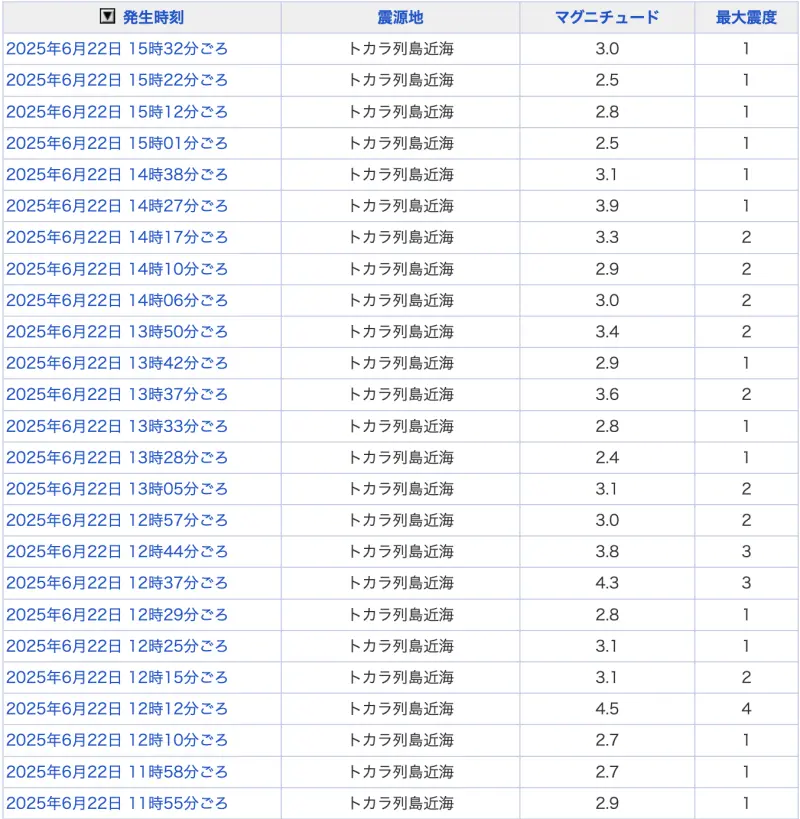Open the 13時33分ごろ earthquake entry
This screenshot has width=800, height=819.
click(x=117, y=426)
